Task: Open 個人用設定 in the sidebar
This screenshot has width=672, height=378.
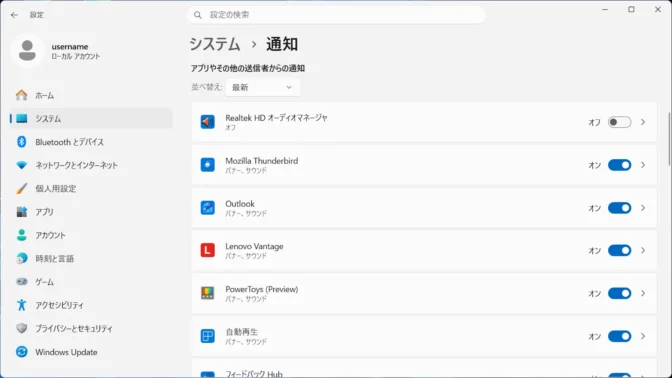Action: (91, 189)
